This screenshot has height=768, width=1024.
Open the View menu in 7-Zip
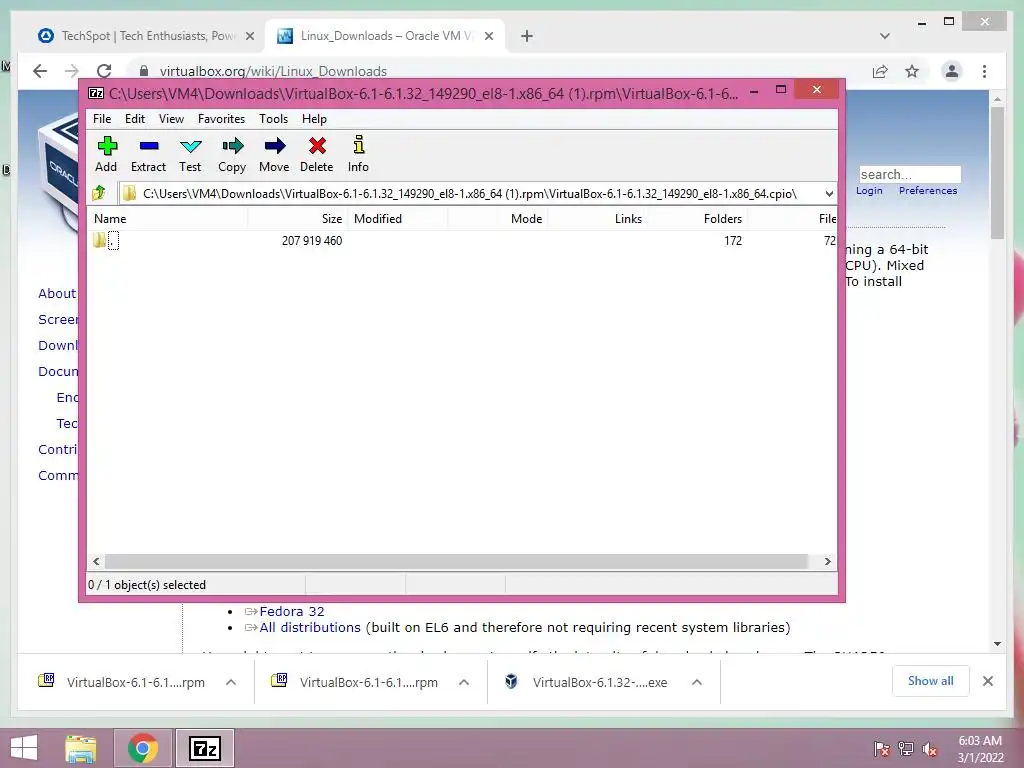171,119
